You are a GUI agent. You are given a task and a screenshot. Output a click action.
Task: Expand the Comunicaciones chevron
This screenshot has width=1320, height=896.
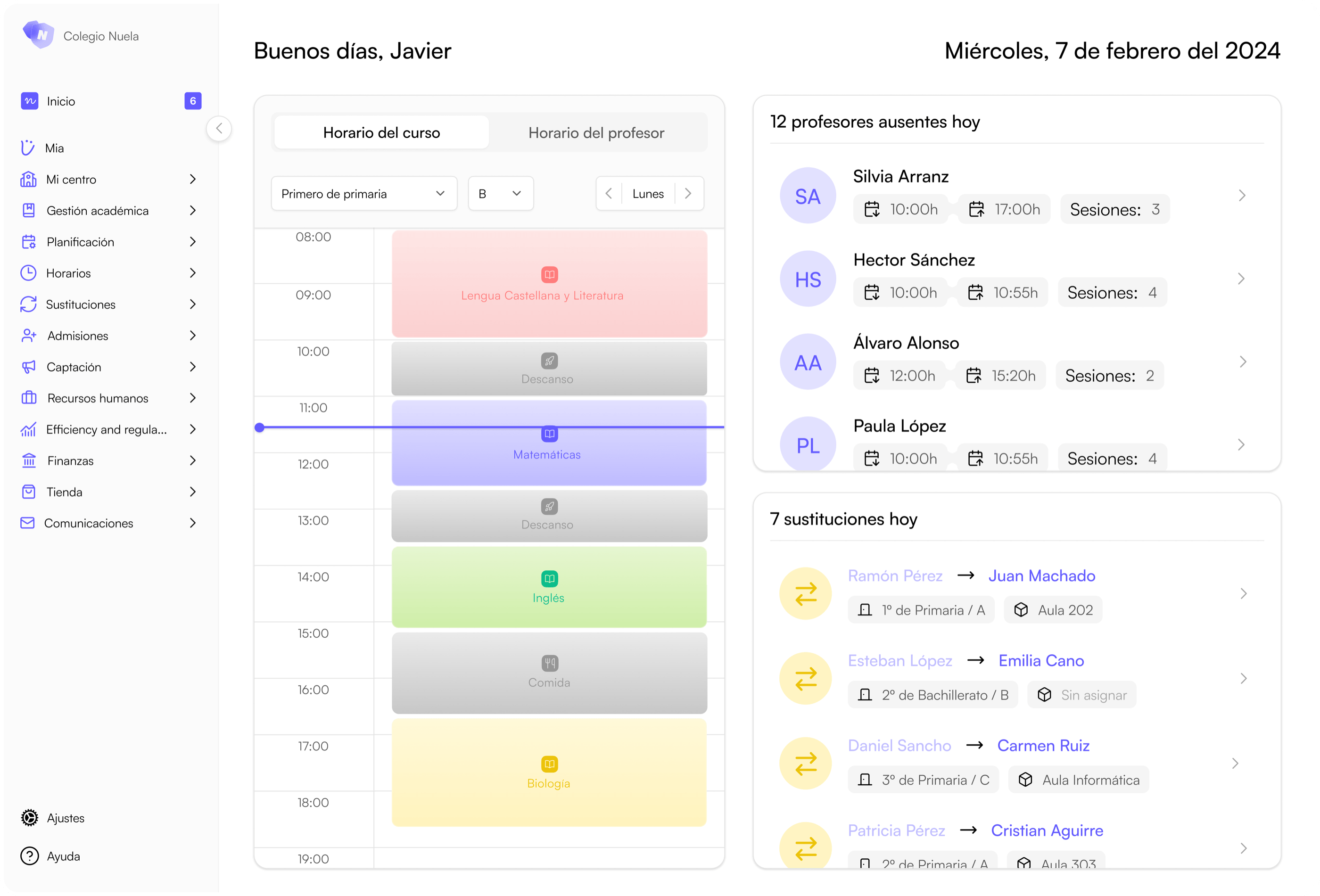point(192,523)
